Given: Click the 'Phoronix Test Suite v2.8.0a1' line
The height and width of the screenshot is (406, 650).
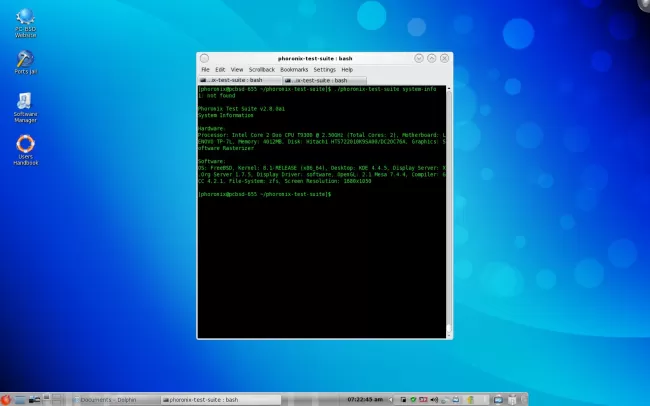Looking at the screenshot, I should pyautogui.click(x=241, y=109).
